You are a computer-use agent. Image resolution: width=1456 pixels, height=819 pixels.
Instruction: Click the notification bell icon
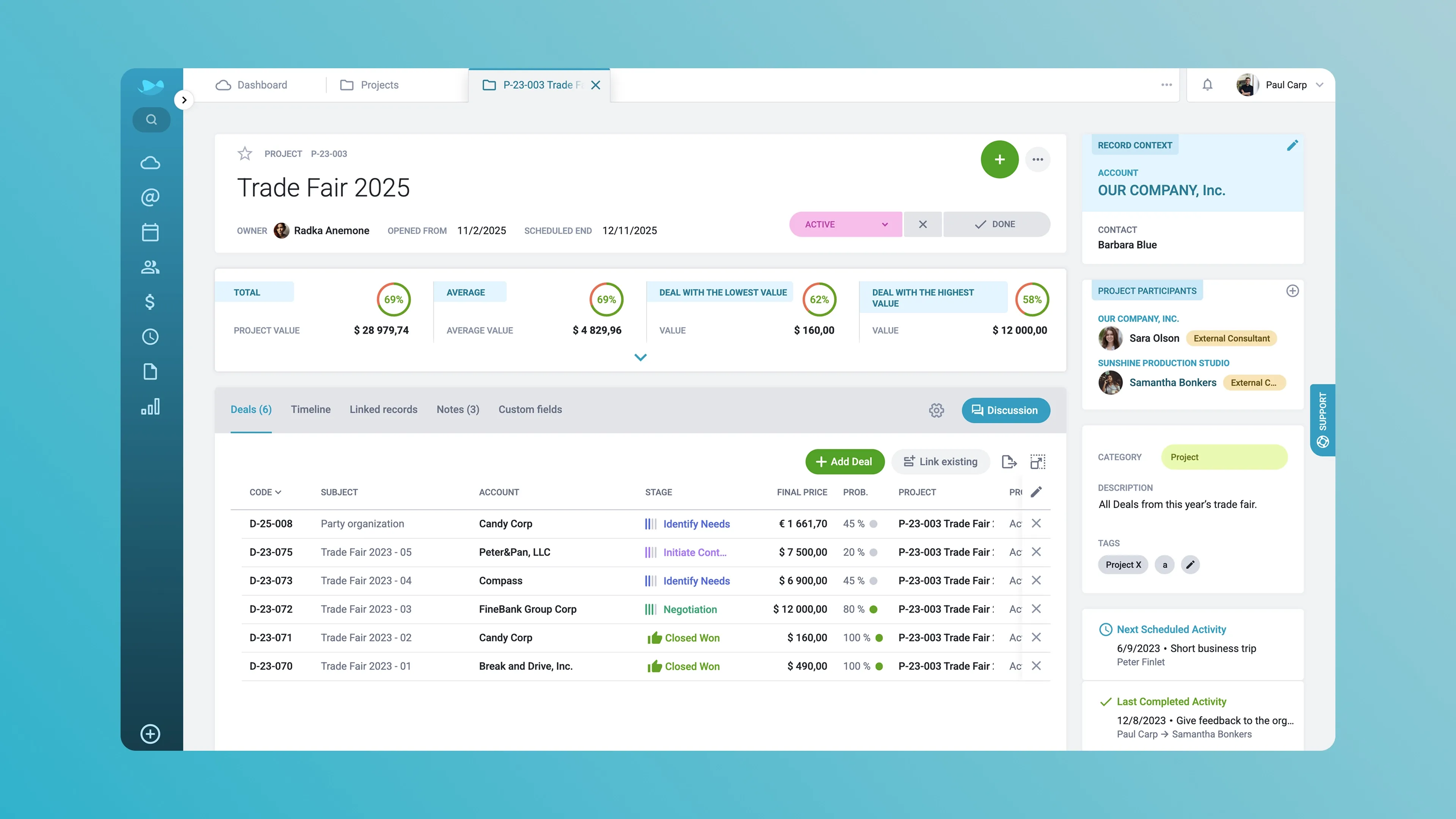(x=1207, y=85)
